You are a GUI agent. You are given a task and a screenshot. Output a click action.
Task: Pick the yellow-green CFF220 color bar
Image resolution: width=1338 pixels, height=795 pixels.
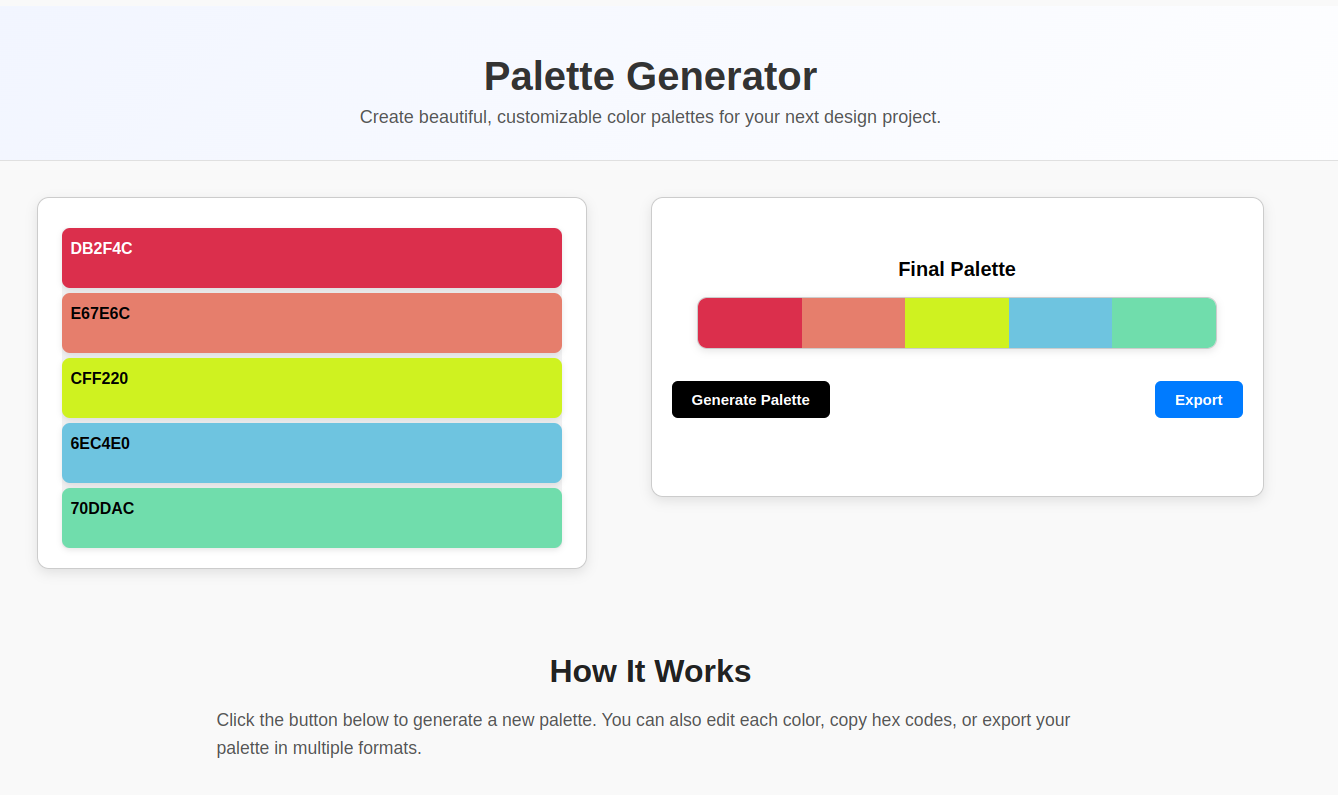pos(312,388)
